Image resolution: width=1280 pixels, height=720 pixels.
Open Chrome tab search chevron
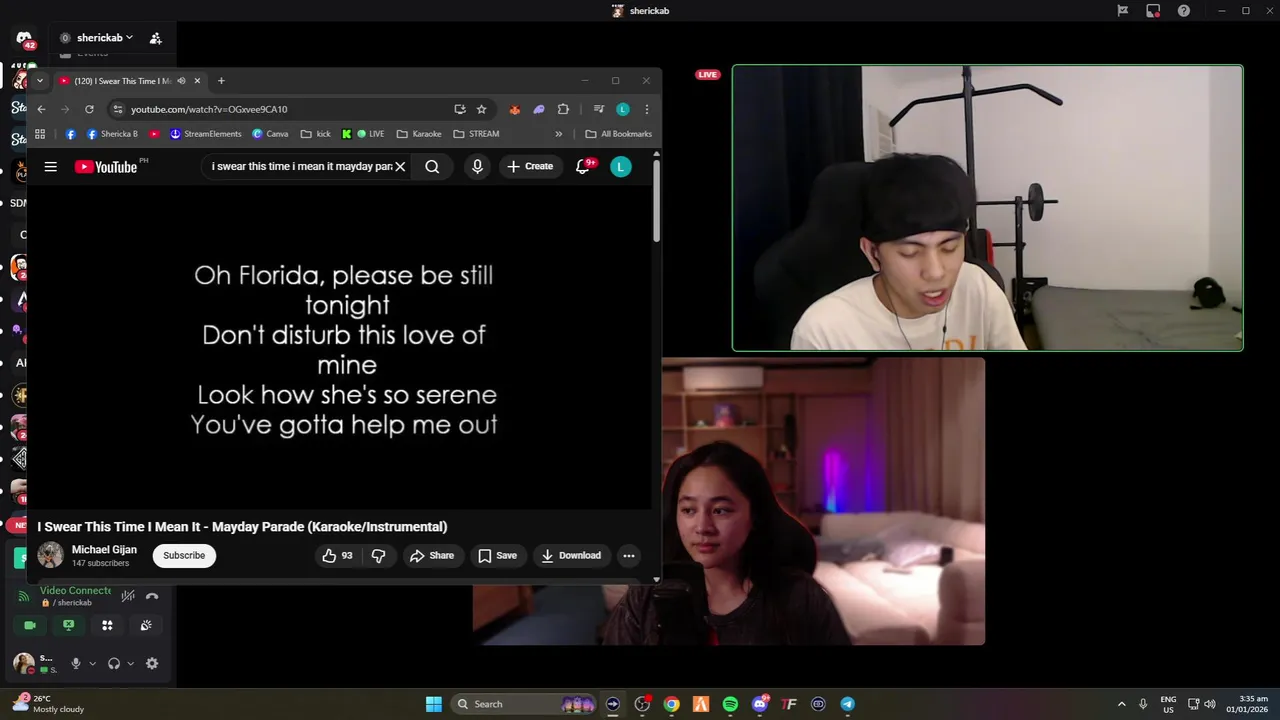pyautogui.click(x=40, y=81)
